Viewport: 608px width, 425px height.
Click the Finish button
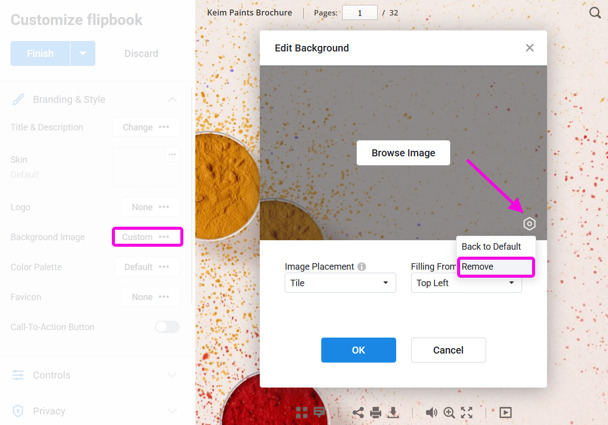tap(40, 54)
